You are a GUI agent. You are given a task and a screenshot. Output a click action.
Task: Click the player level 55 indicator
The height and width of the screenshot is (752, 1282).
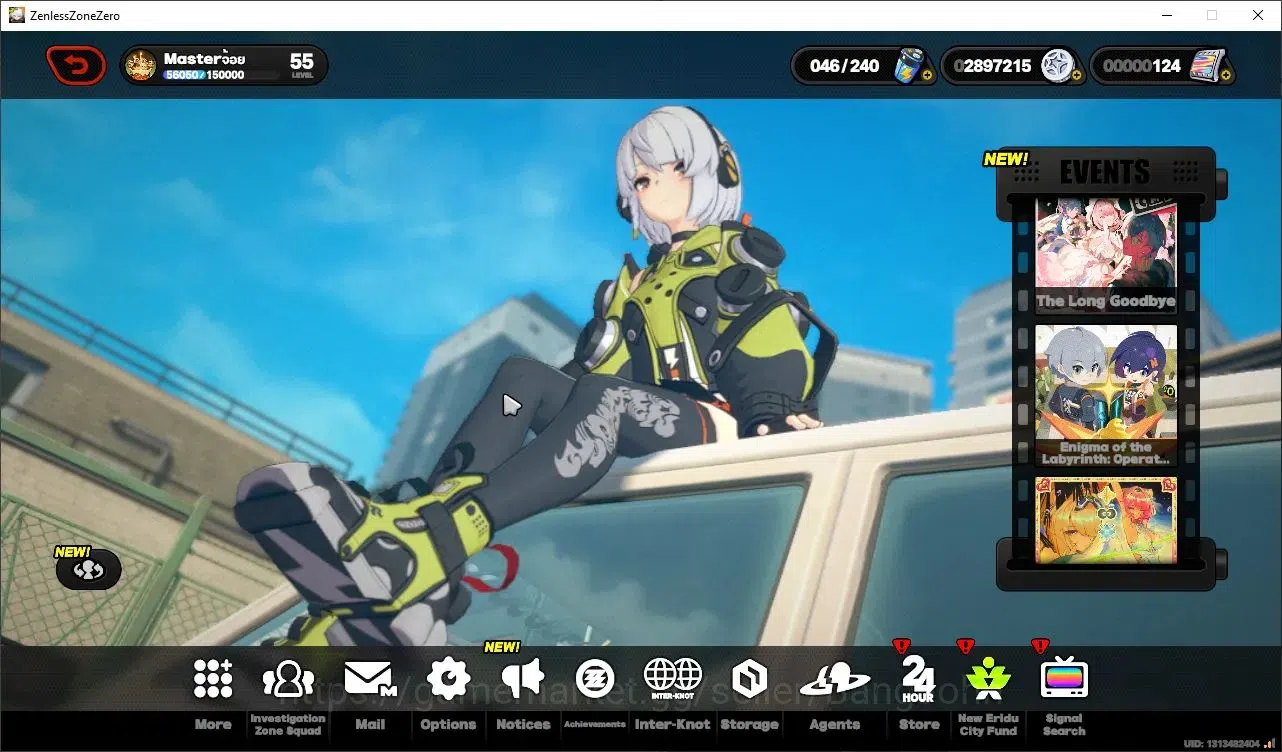(302, 65)
